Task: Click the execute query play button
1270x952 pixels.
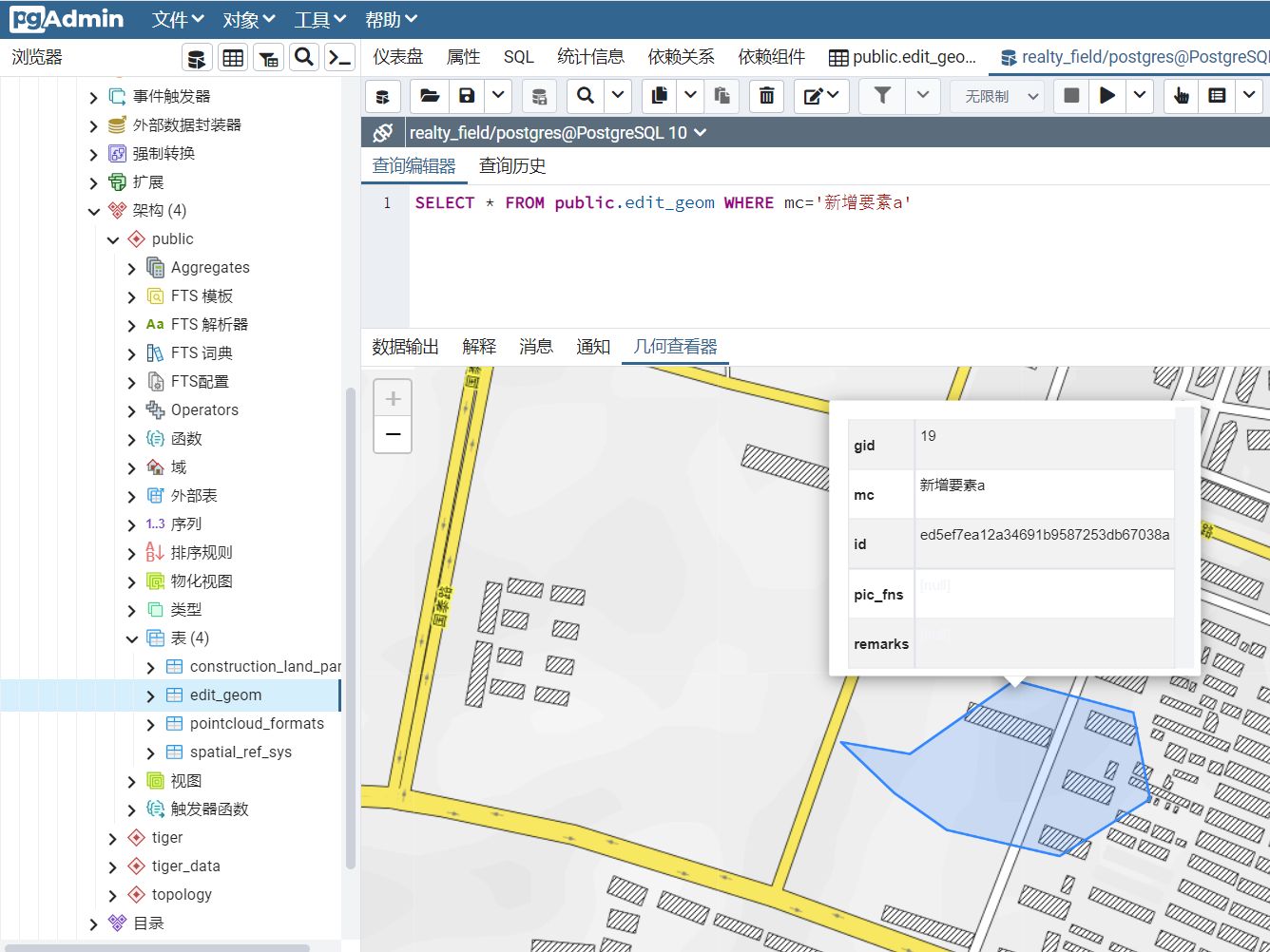Action: click(1107, 95)
